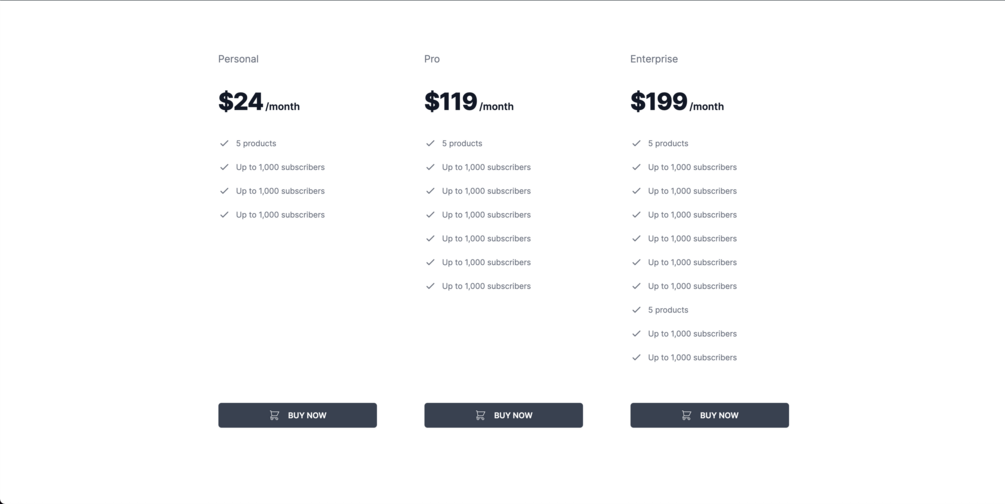Click the $24 /month price

[x=259, y=102]
